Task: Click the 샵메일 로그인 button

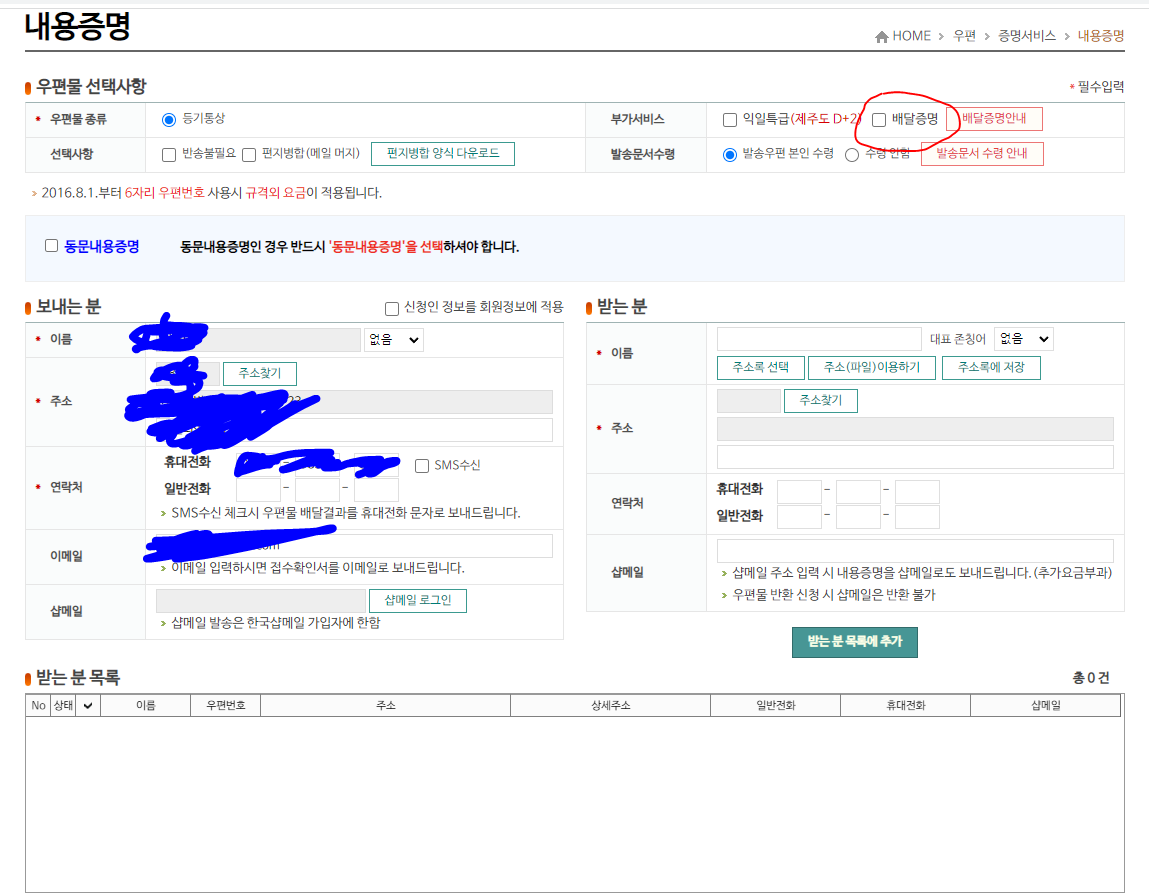Action: tap(418, 600)
